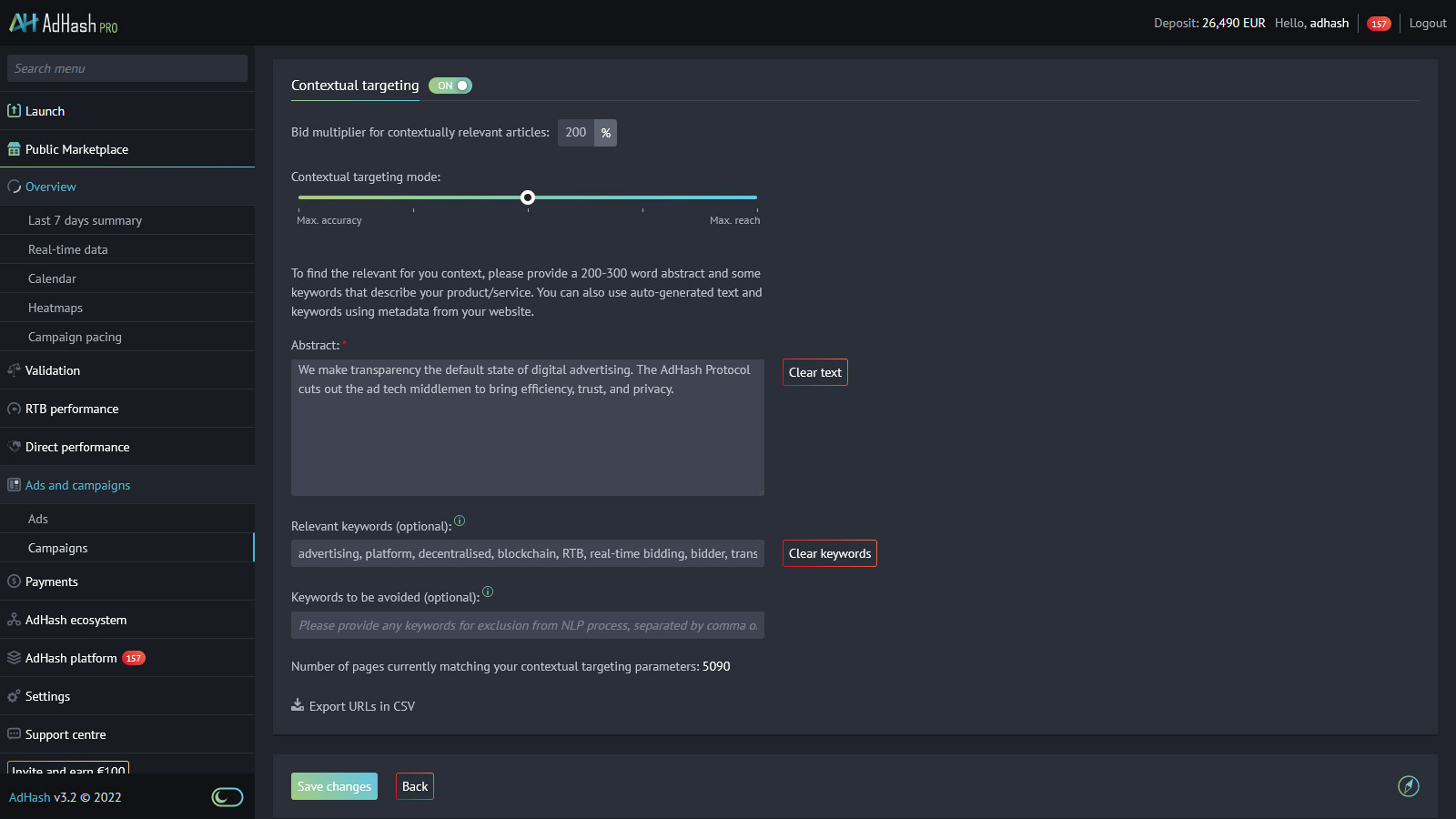Click the compass icon at bottom right

(x=1409, y=786)
